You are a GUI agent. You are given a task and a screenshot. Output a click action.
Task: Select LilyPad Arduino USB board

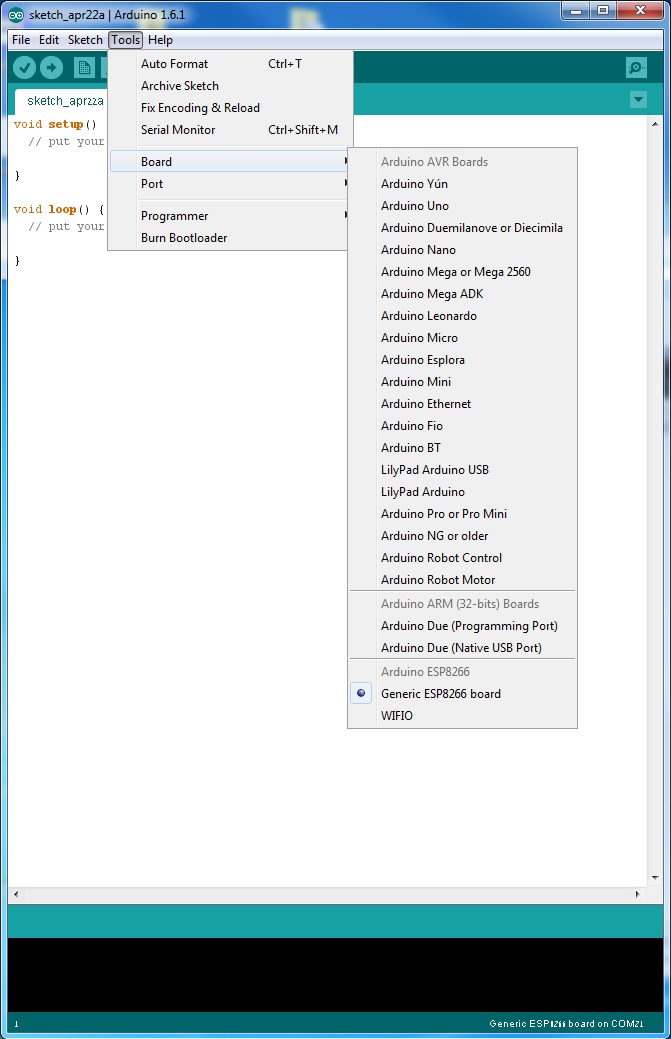tap(462, 469)
